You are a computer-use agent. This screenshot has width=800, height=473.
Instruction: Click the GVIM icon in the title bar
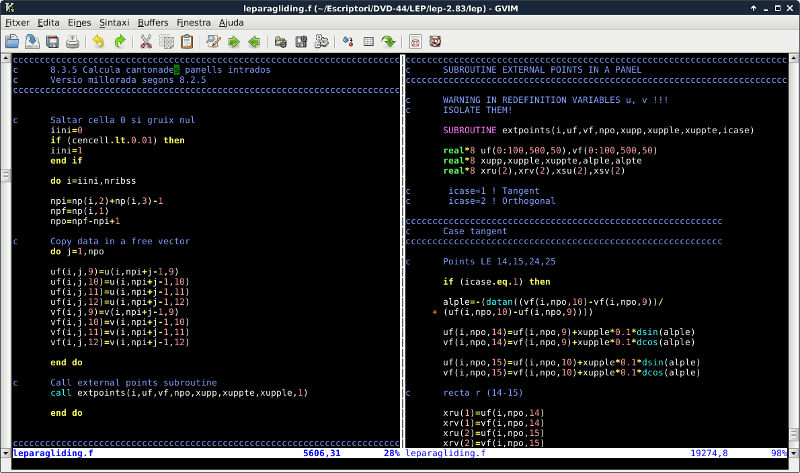click(9, 7)
